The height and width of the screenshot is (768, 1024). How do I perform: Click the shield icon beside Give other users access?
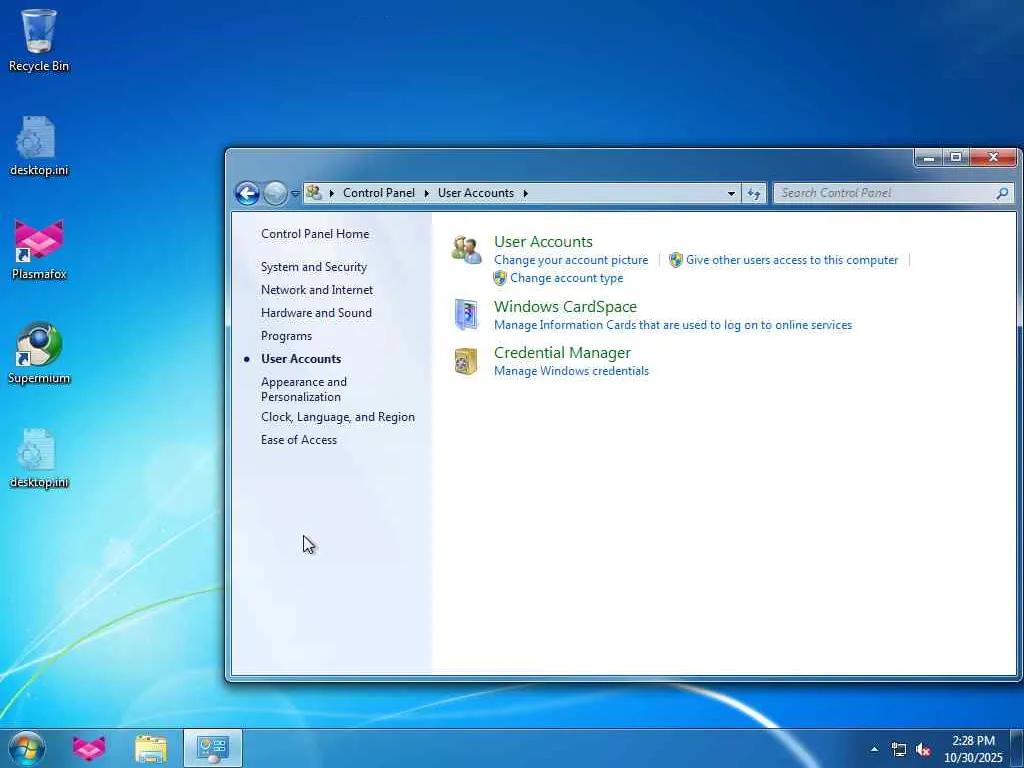(x=676, y=260)
